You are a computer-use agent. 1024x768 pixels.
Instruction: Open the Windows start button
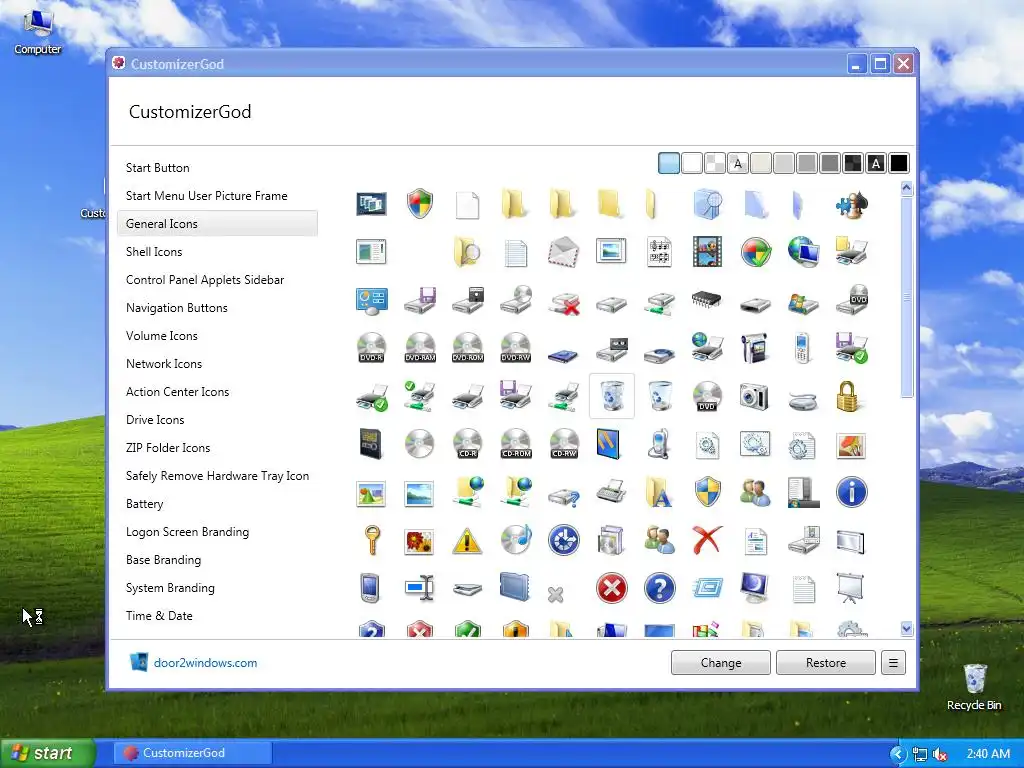pyautogui.click(x=48, y=753)
